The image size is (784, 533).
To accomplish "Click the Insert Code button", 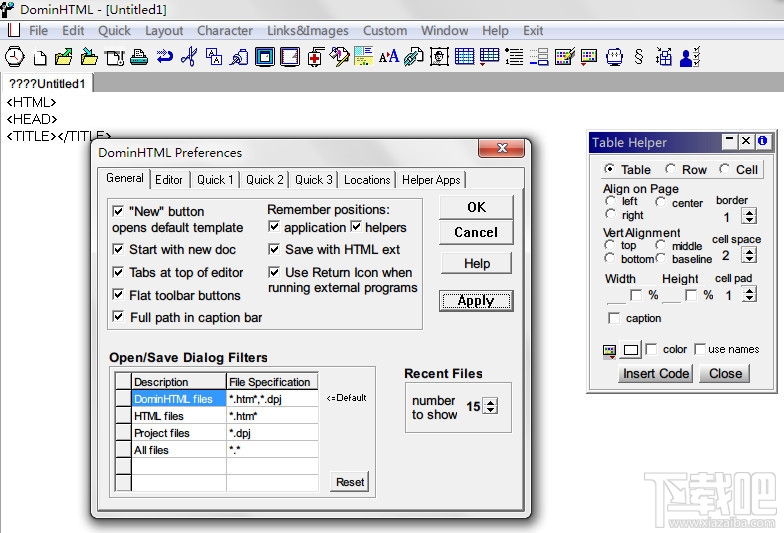I will [x=655, y=374].
